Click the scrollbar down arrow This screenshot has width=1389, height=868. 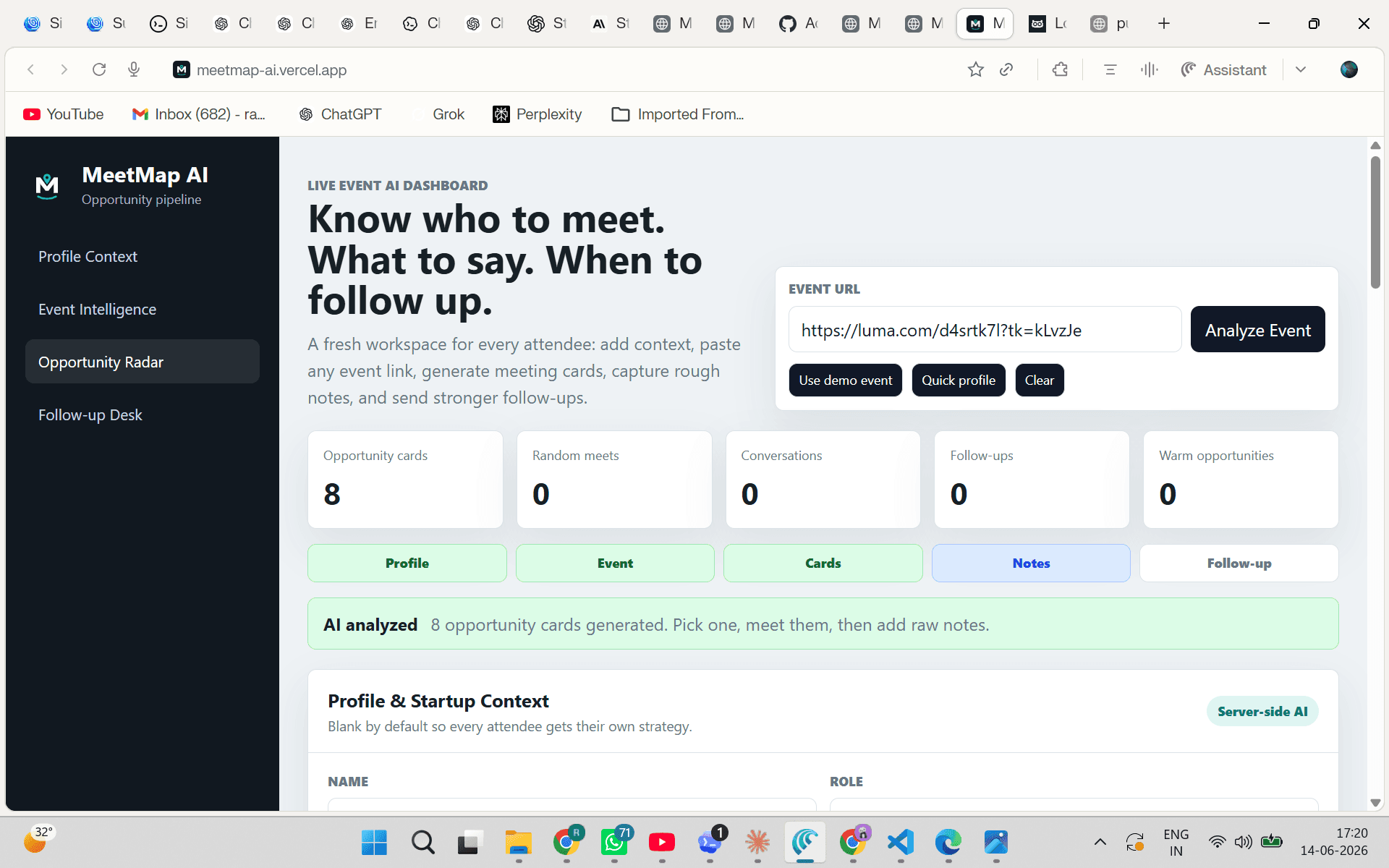coord(1375,803)
